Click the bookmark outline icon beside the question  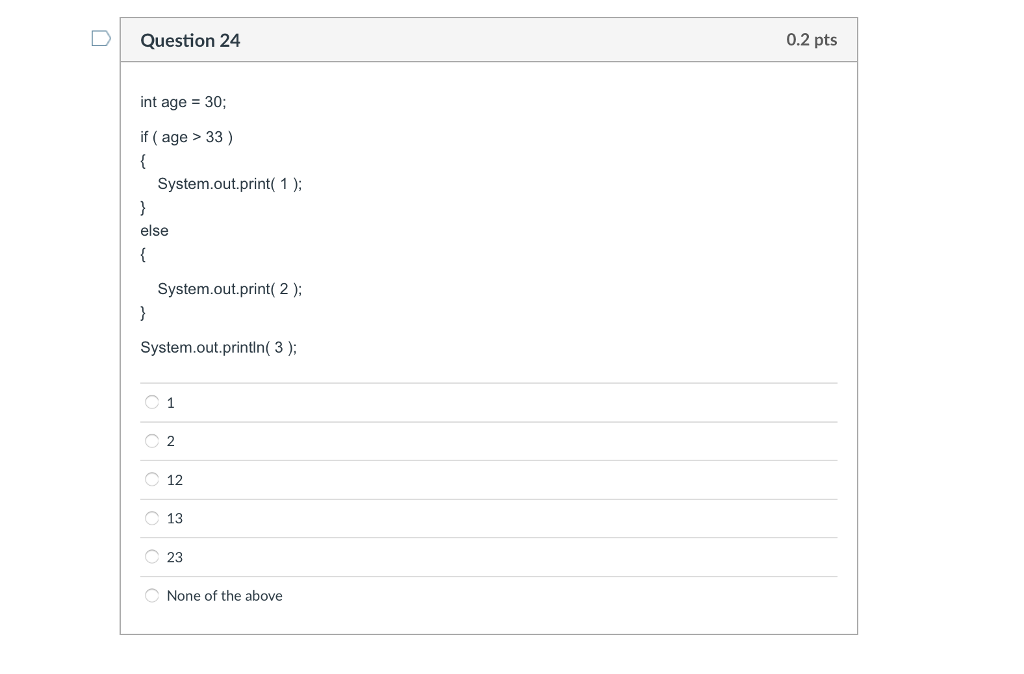(x=99, y=36)
